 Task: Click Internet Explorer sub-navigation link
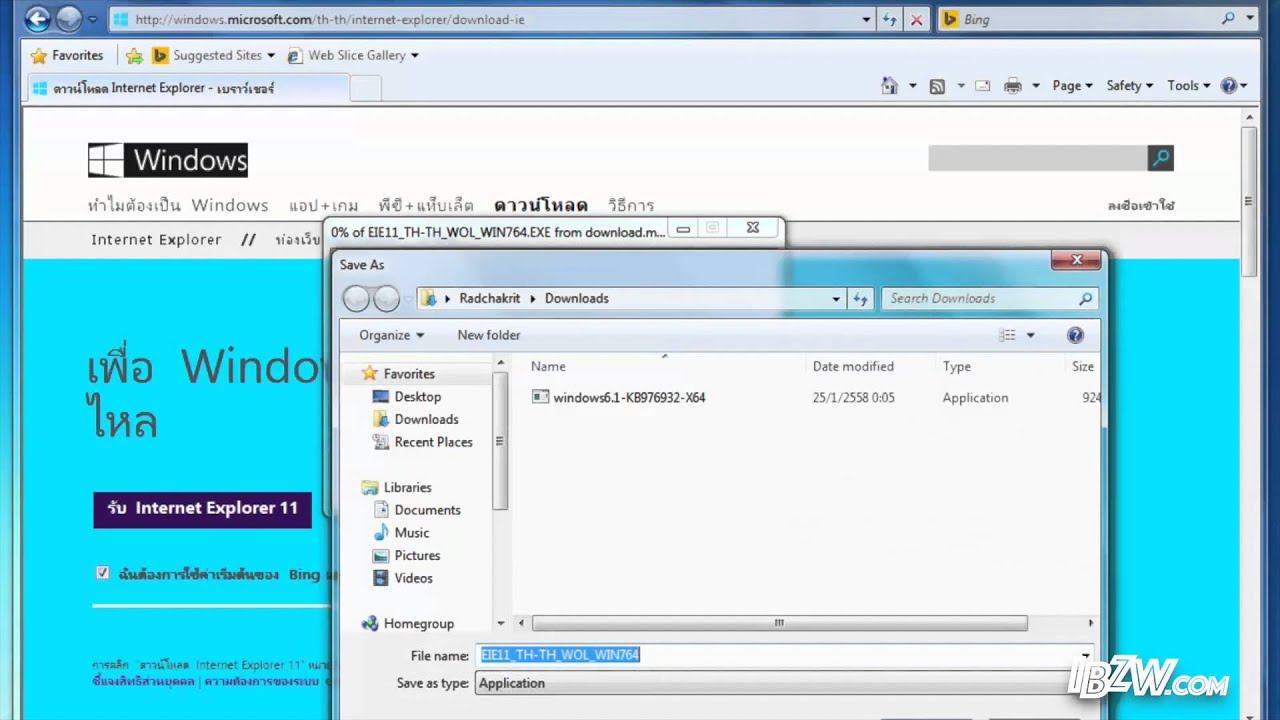point(156,240)
